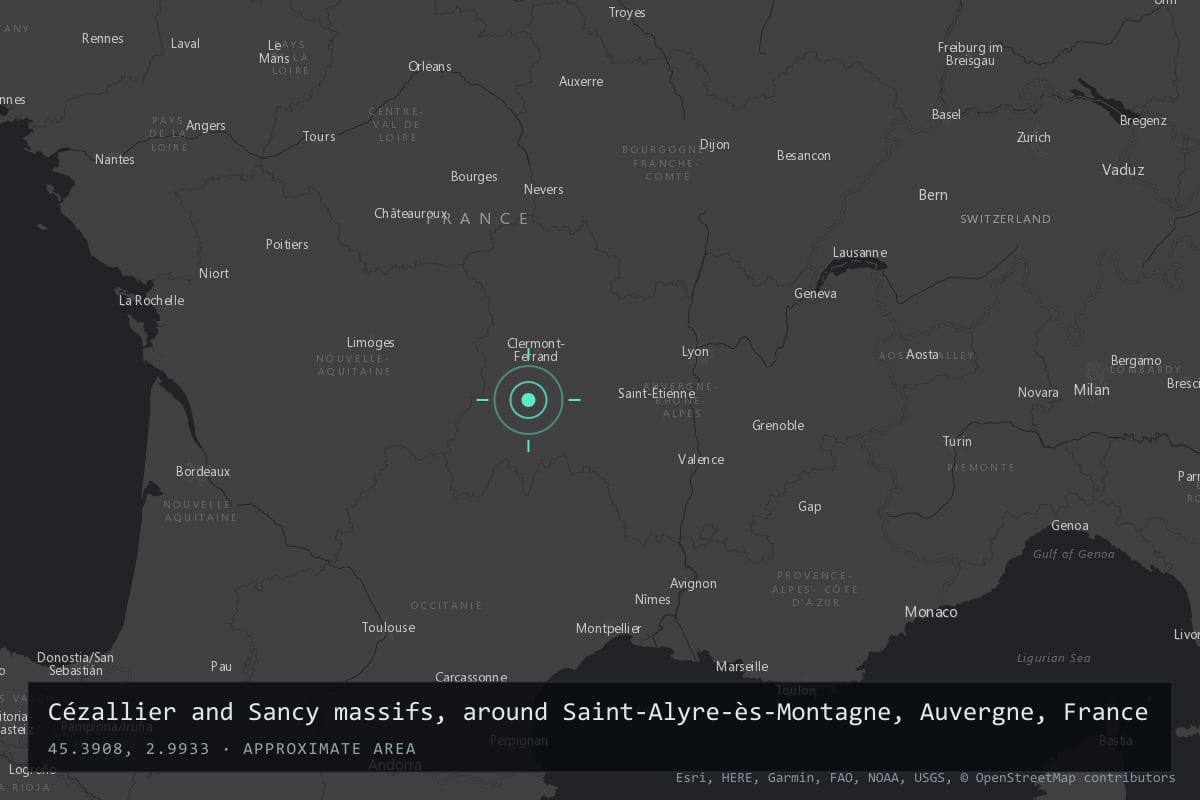Click the Angers city label
This screenshot has height=800, width=1200.
click(x=206, y=125)
